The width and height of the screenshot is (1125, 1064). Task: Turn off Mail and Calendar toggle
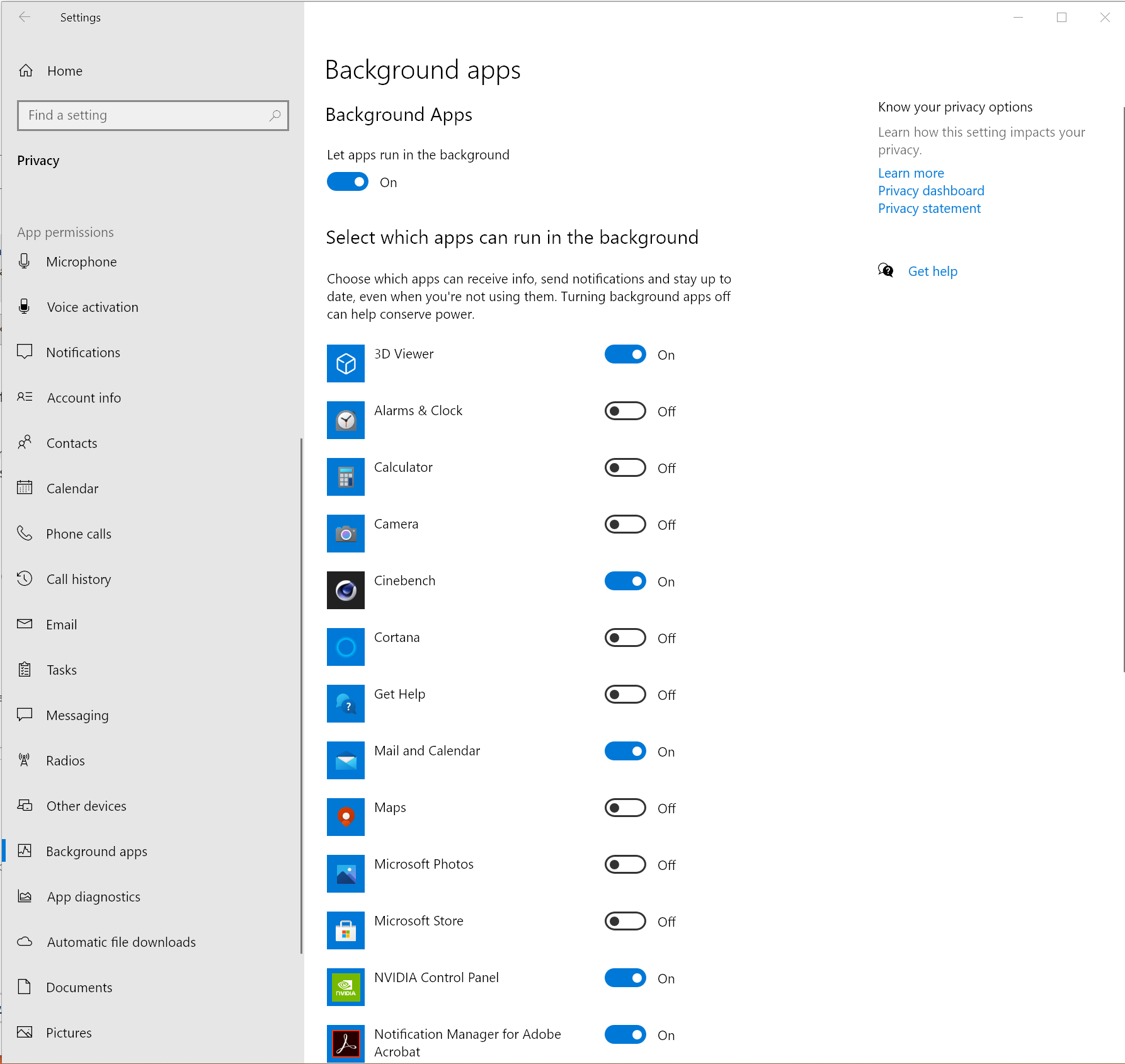click(x=625, y=752)
